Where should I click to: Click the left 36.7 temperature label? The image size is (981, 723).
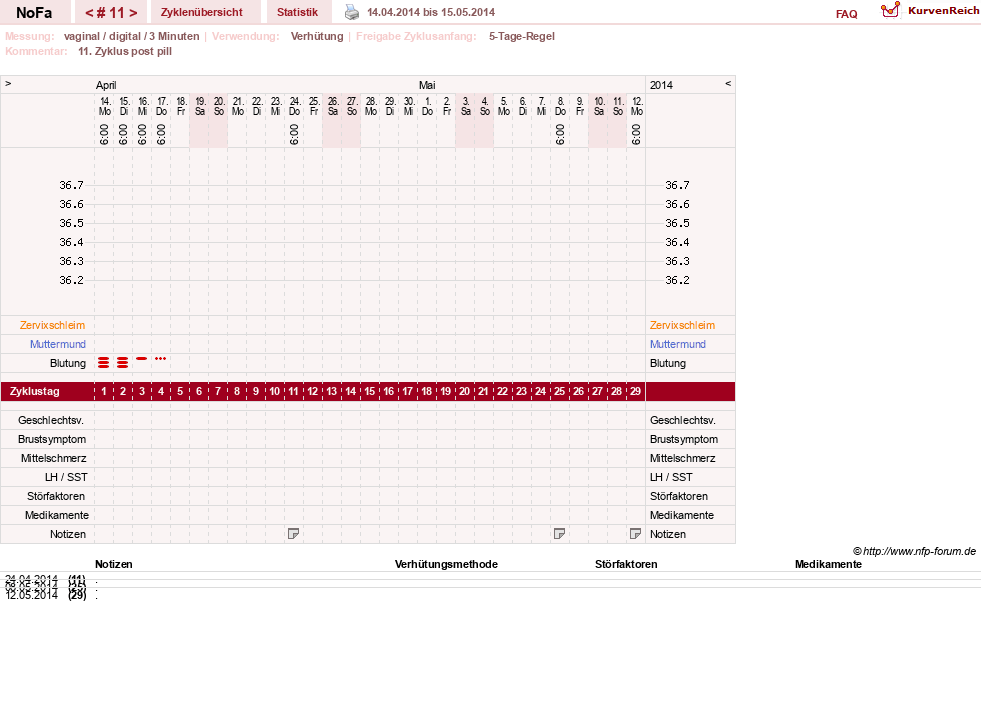71,185
